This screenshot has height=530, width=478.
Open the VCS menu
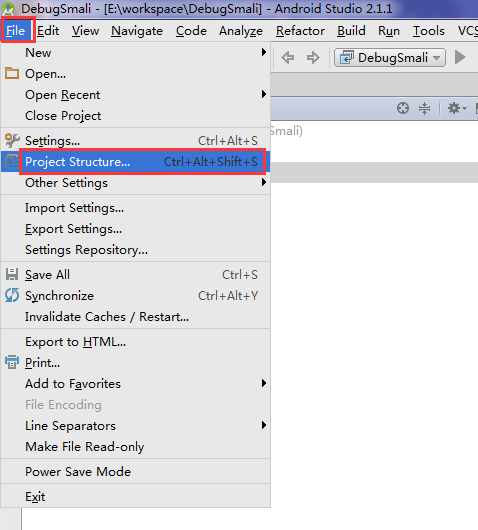pos(468,31)
